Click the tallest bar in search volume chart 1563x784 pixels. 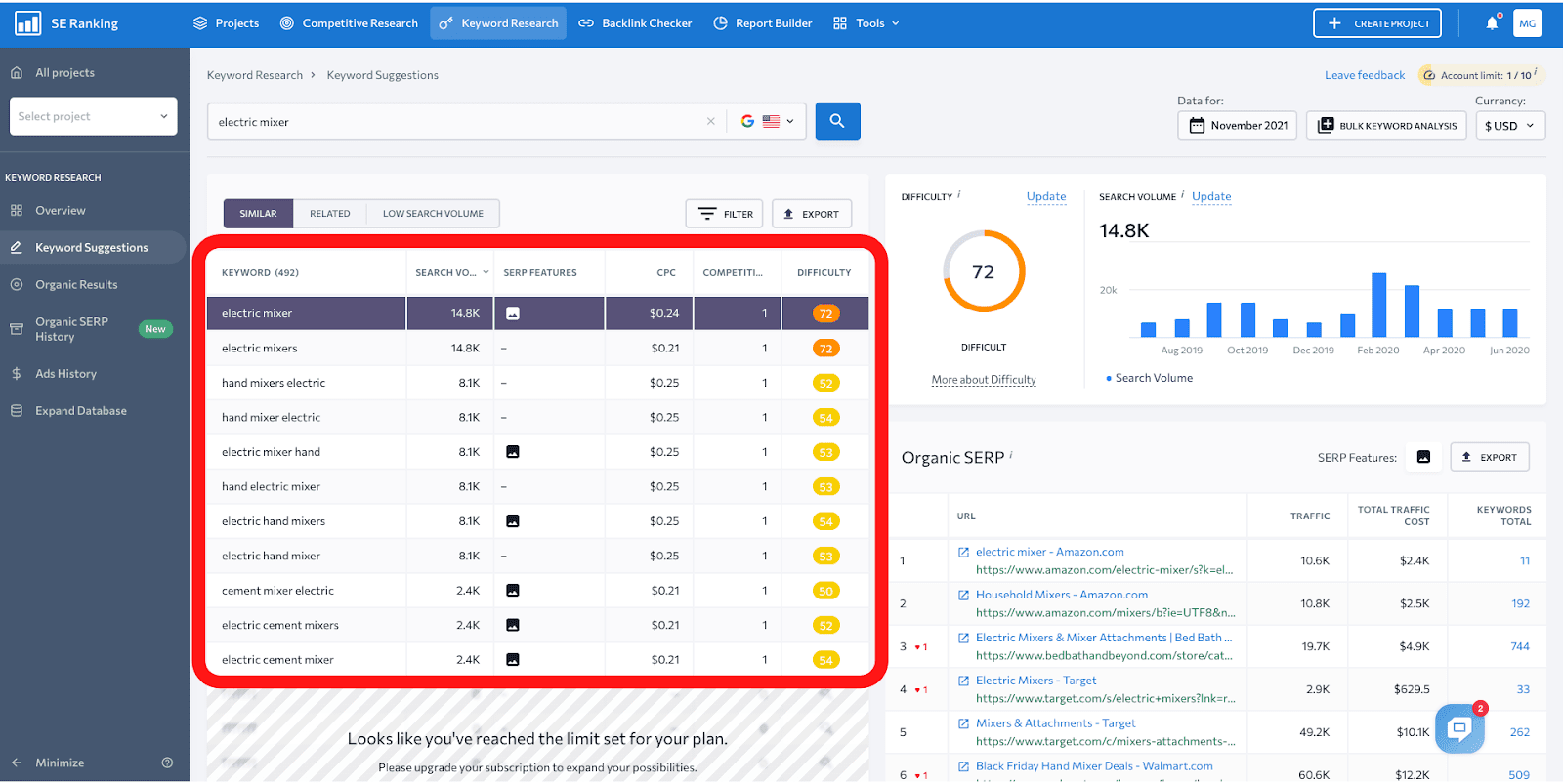(x=1379, y=305)
